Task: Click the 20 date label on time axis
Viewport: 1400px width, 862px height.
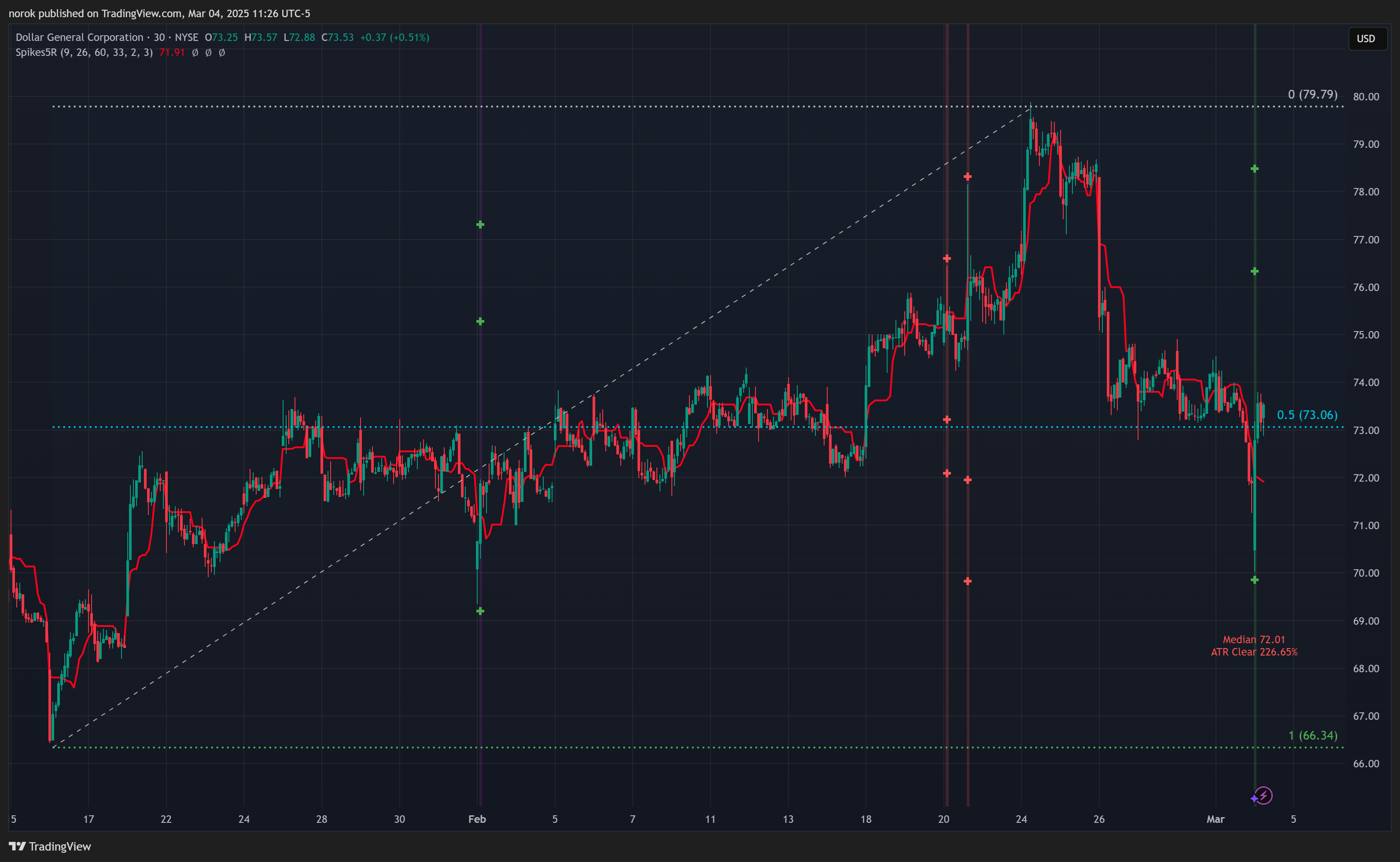Action: tap(943, 819)
